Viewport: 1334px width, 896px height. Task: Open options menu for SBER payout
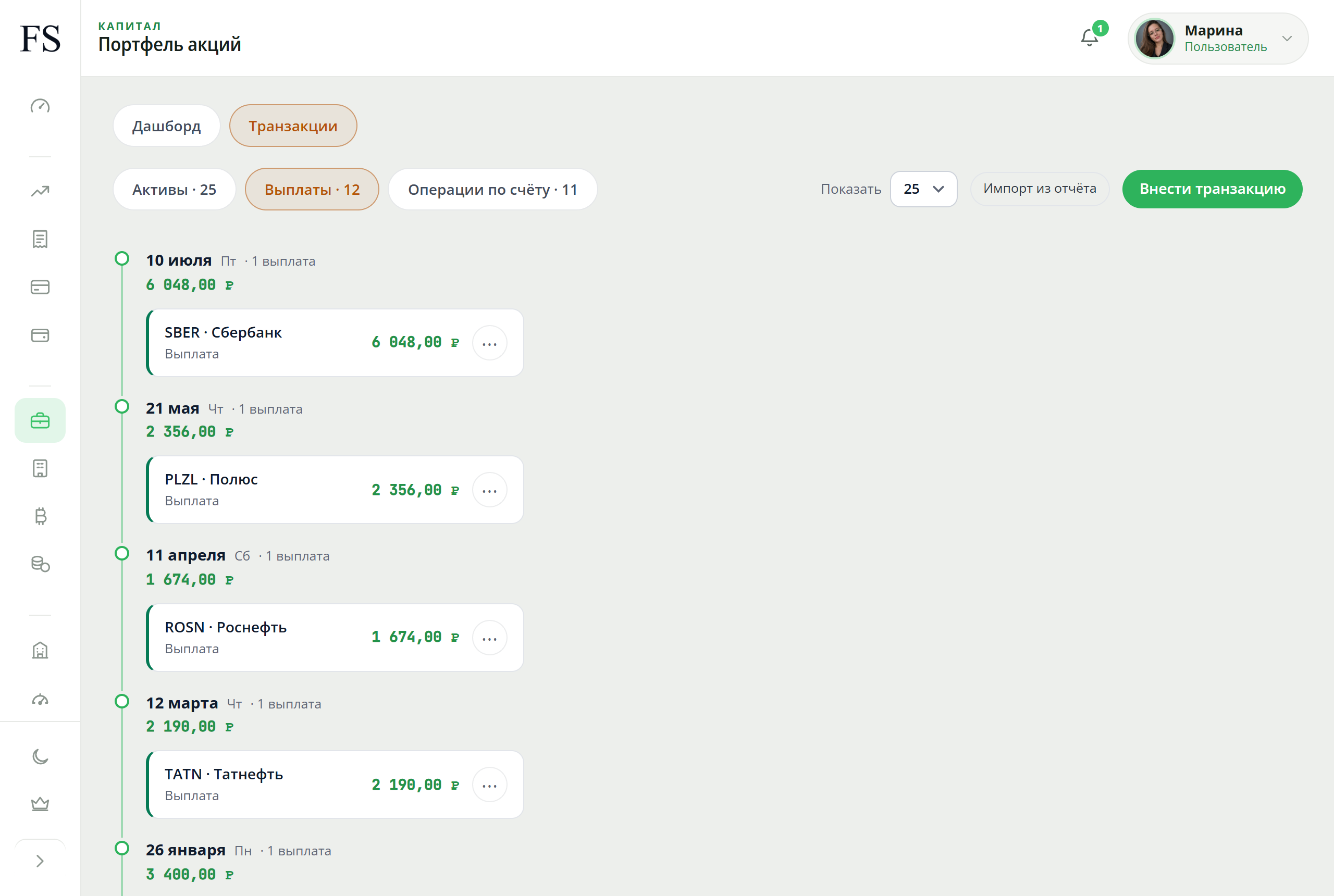click(490, 343)
